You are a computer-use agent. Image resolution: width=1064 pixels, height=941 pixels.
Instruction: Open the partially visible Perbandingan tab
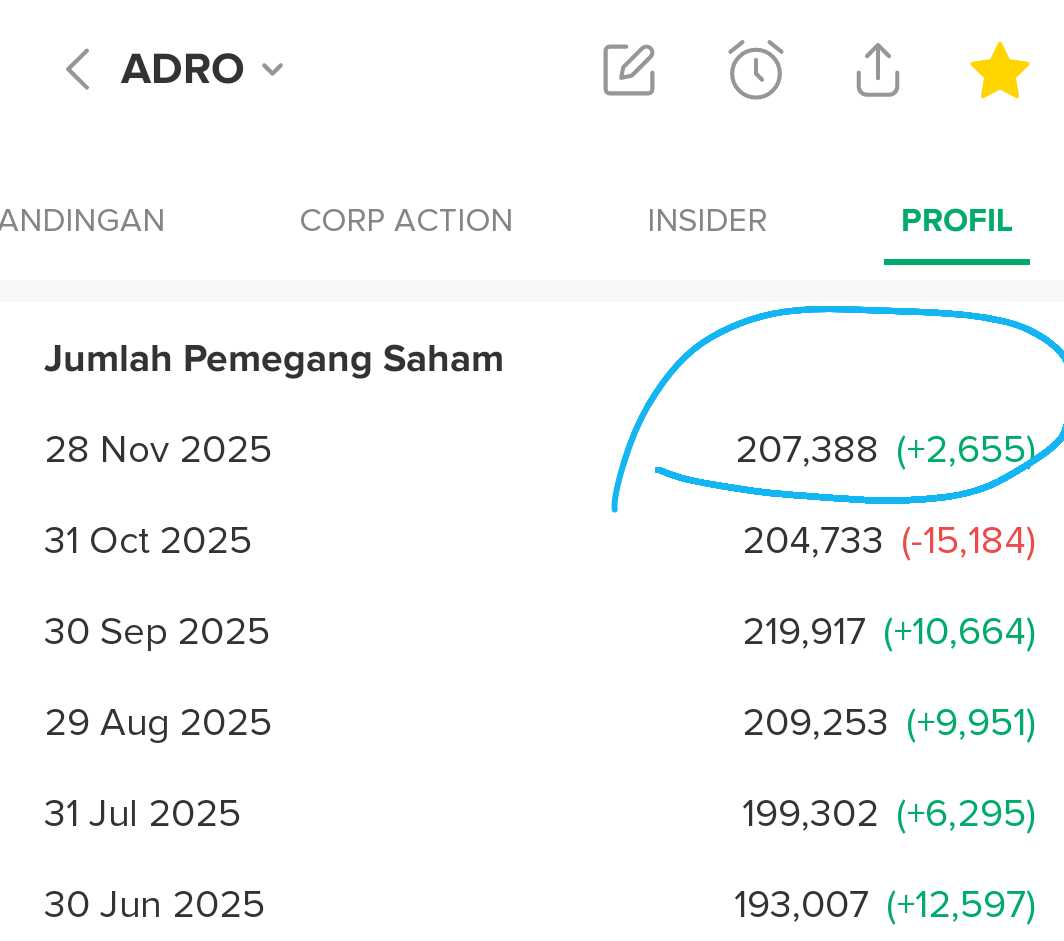pyautogui.click(x=82, y=220)
